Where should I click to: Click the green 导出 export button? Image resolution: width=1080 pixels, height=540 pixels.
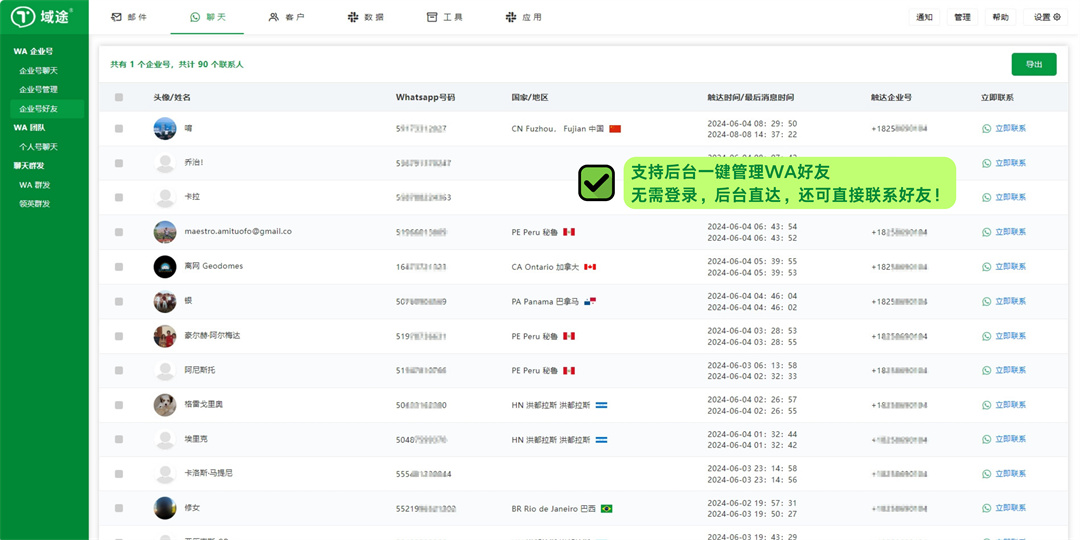1033,64
